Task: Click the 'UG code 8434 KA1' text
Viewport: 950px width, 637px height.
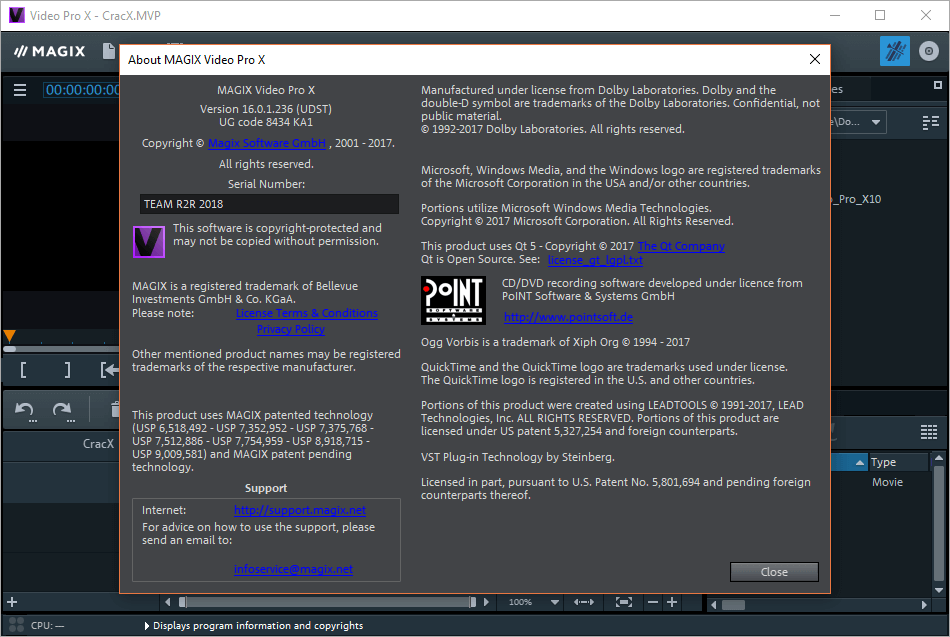Action: coord(266,122)
